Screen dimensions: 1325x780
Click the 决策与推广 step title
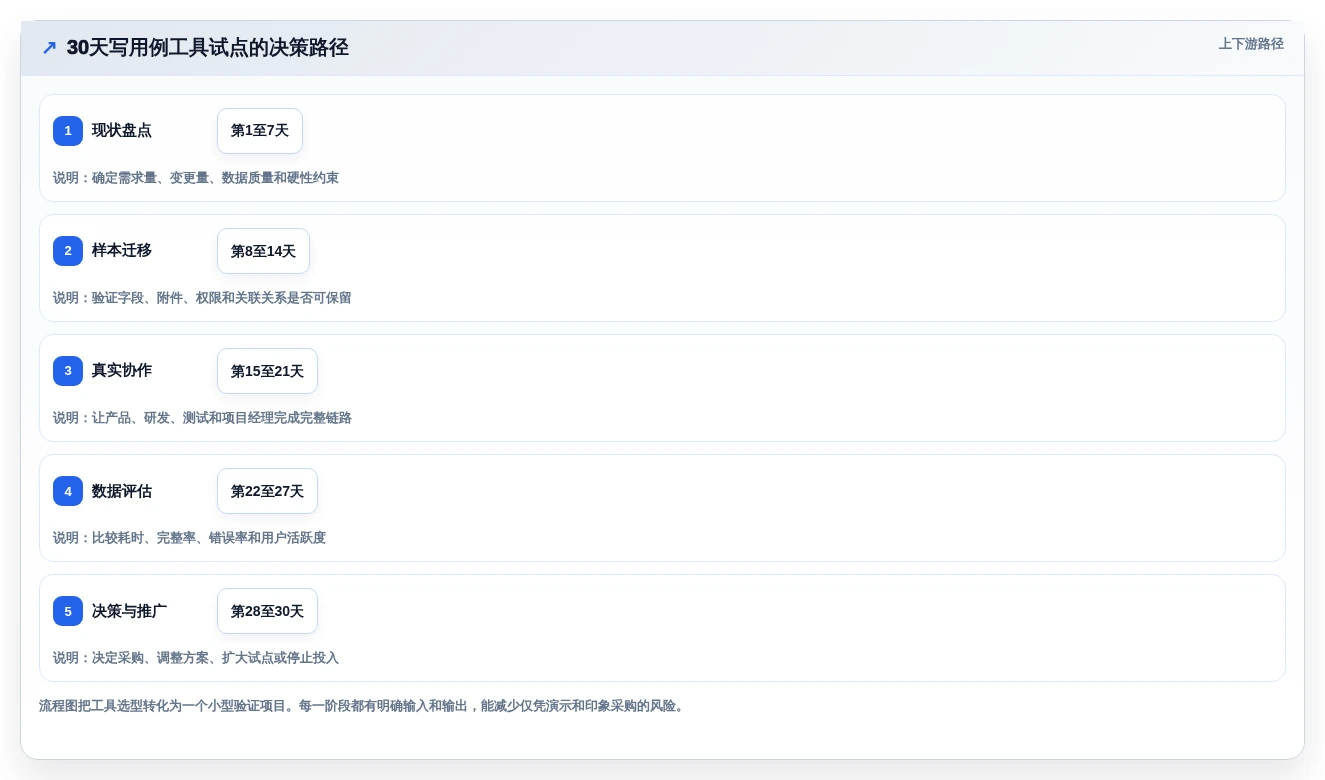129,611
